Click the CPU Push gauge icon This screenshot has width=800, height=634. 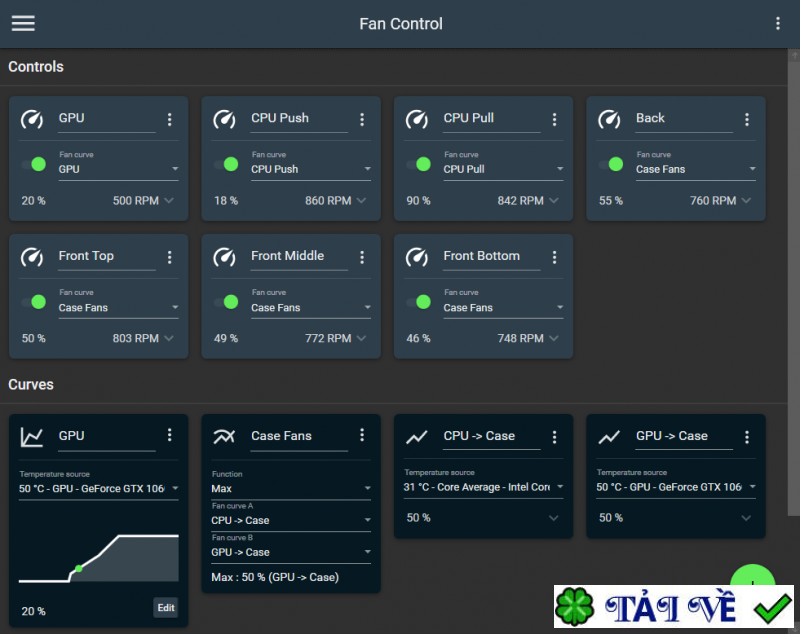click(224, 118)
